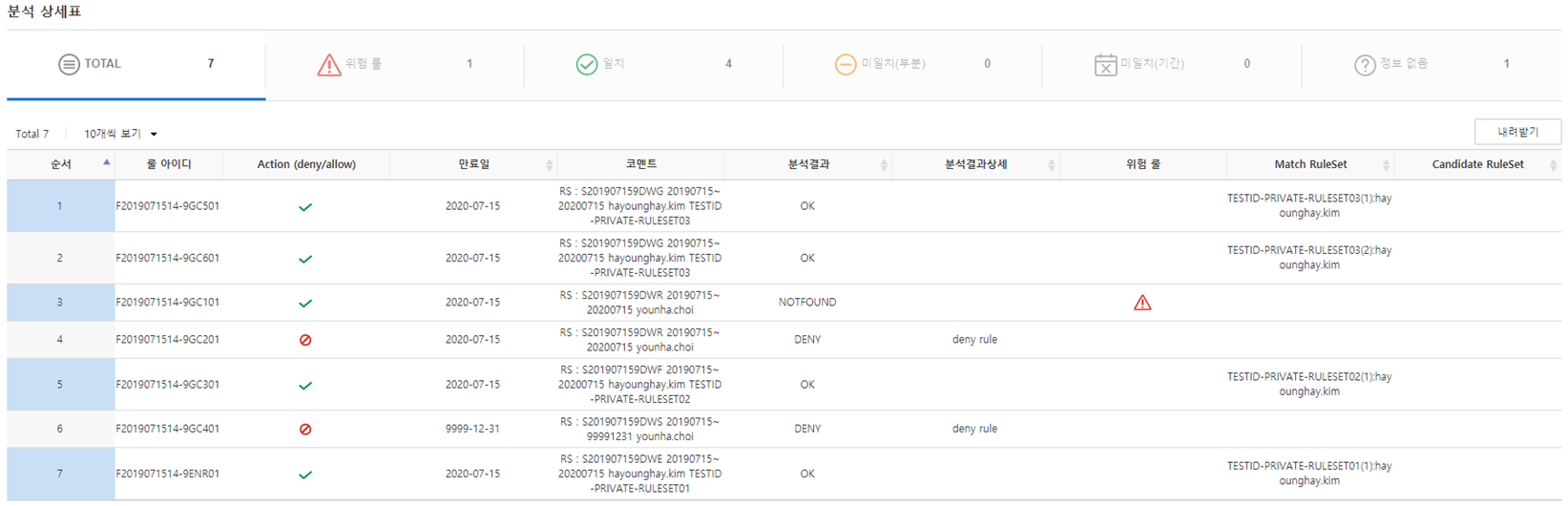Screen dimensions: 1568x506
Task: Click allow checkmark for rule 9GC501
Action: (x=305, y=207)
